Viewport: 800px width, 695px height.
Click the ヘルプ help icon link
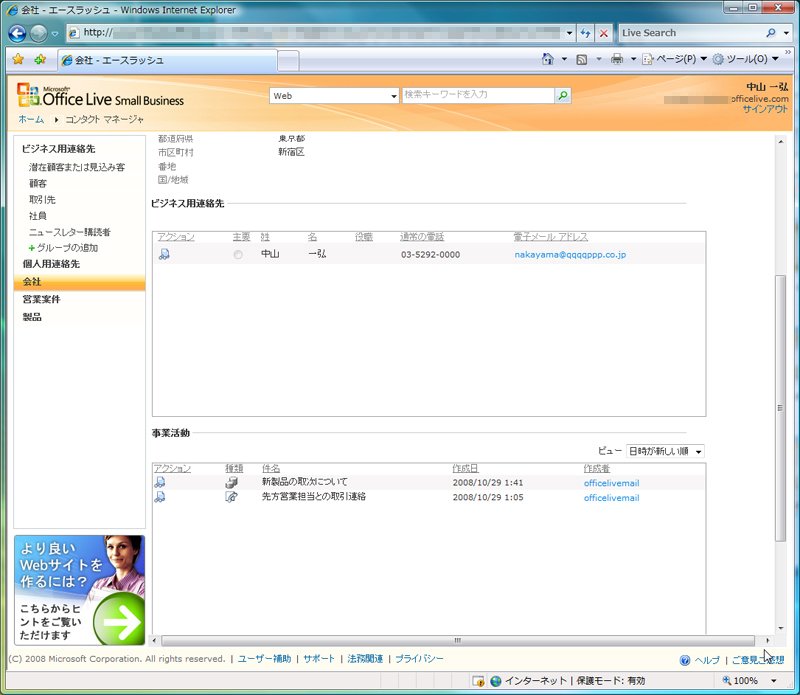(x=700, y=660)
